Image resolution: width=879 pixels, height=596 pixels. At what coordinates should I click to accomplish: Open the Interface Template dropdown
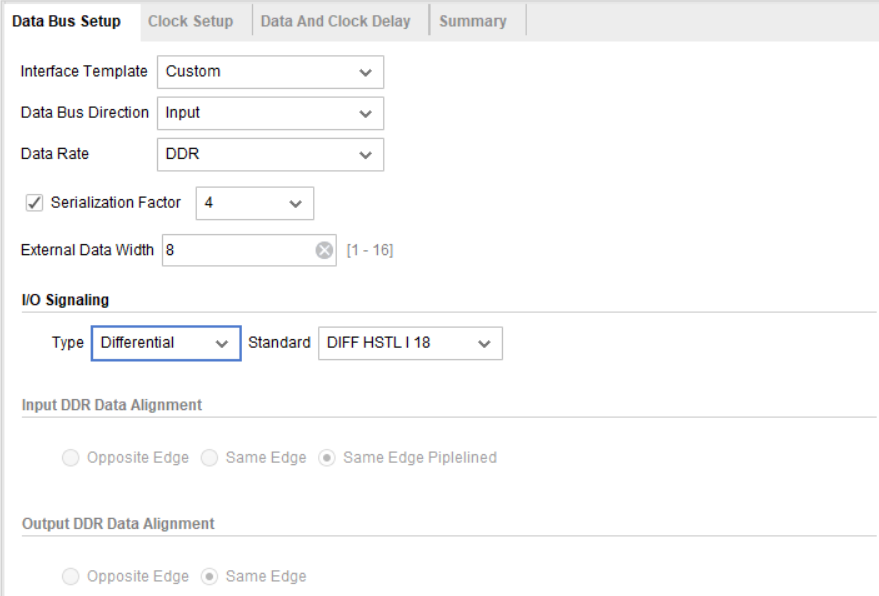tap(270, 72)
